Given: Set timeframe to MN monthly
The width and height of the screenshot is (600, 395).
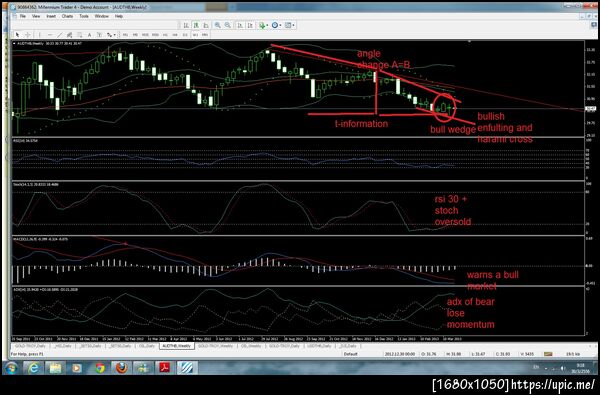Looking at the screenshot, I should pos(205,35).
